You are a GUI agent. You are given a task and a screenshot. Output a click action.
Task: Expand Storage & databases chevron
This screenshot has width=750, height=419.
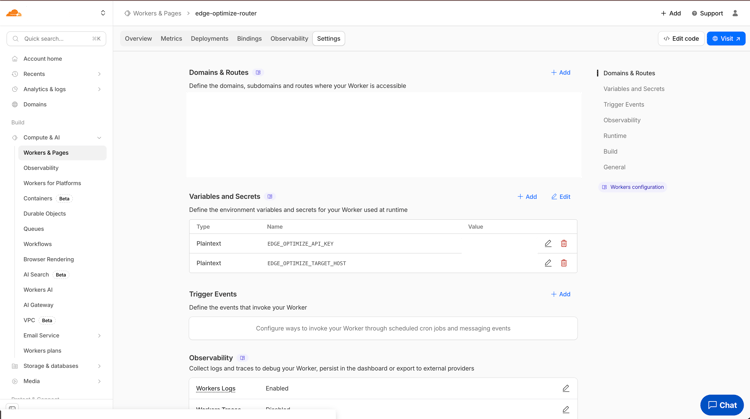pos(99,366)
